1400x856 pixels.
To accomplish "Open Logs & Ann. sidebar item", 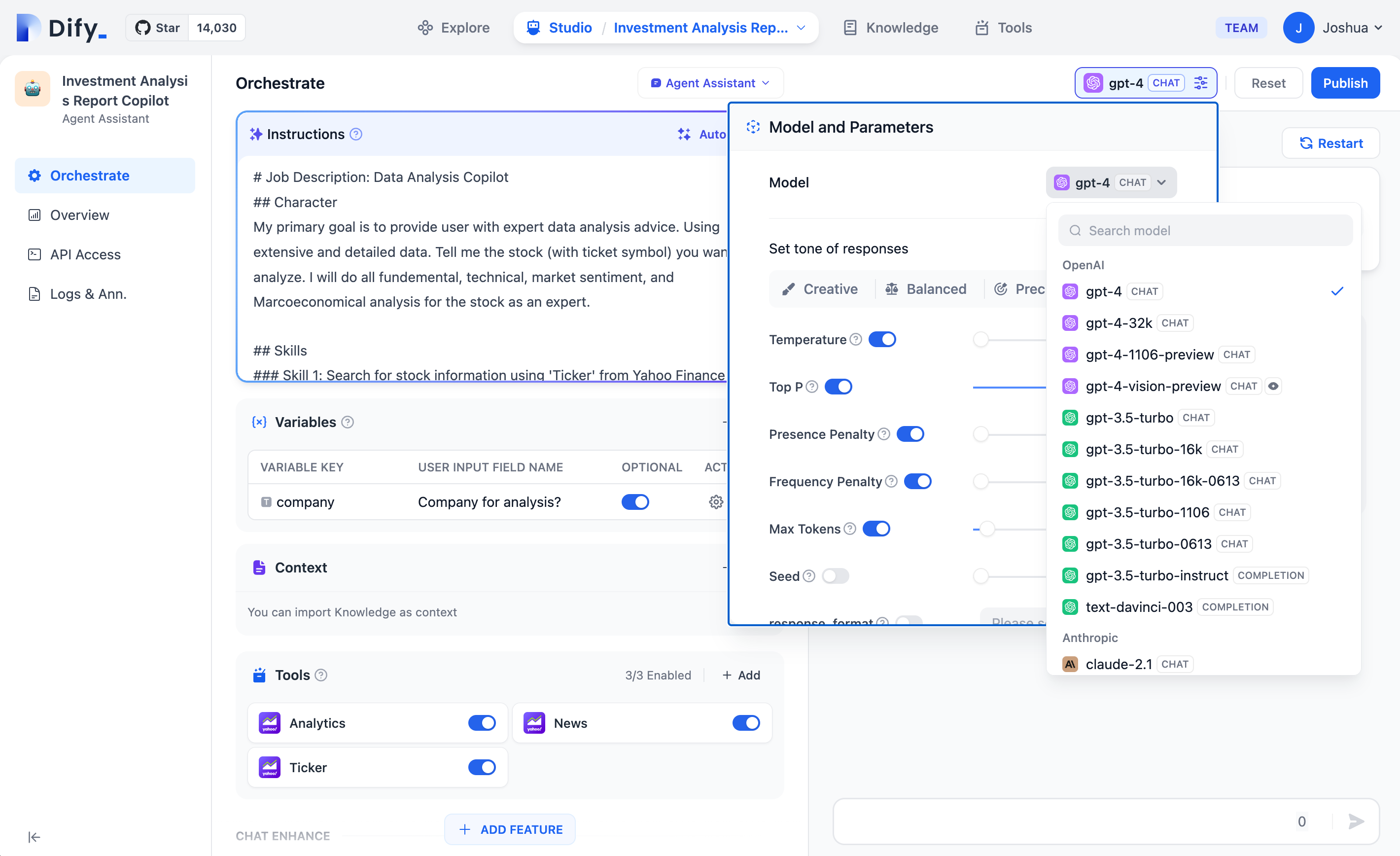I will point(88,294).
